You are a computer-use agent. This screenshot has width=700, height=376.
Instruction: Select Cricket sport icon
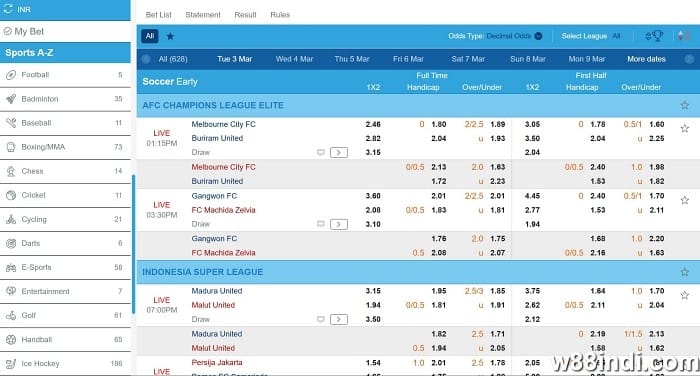click(11, 195)
